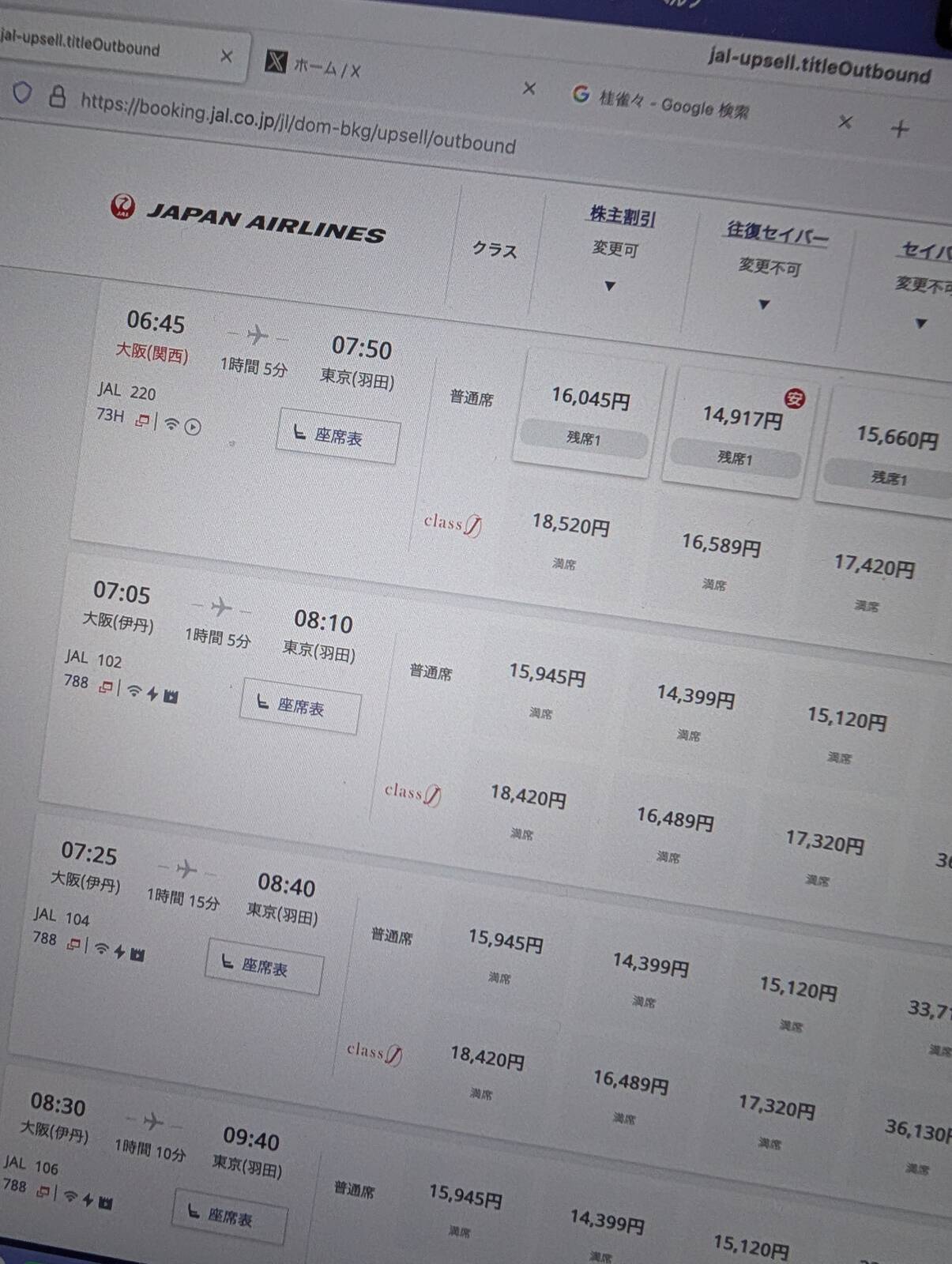
Task: Click the Class J logo on 07:05 flight
Action: pos(412,792)
